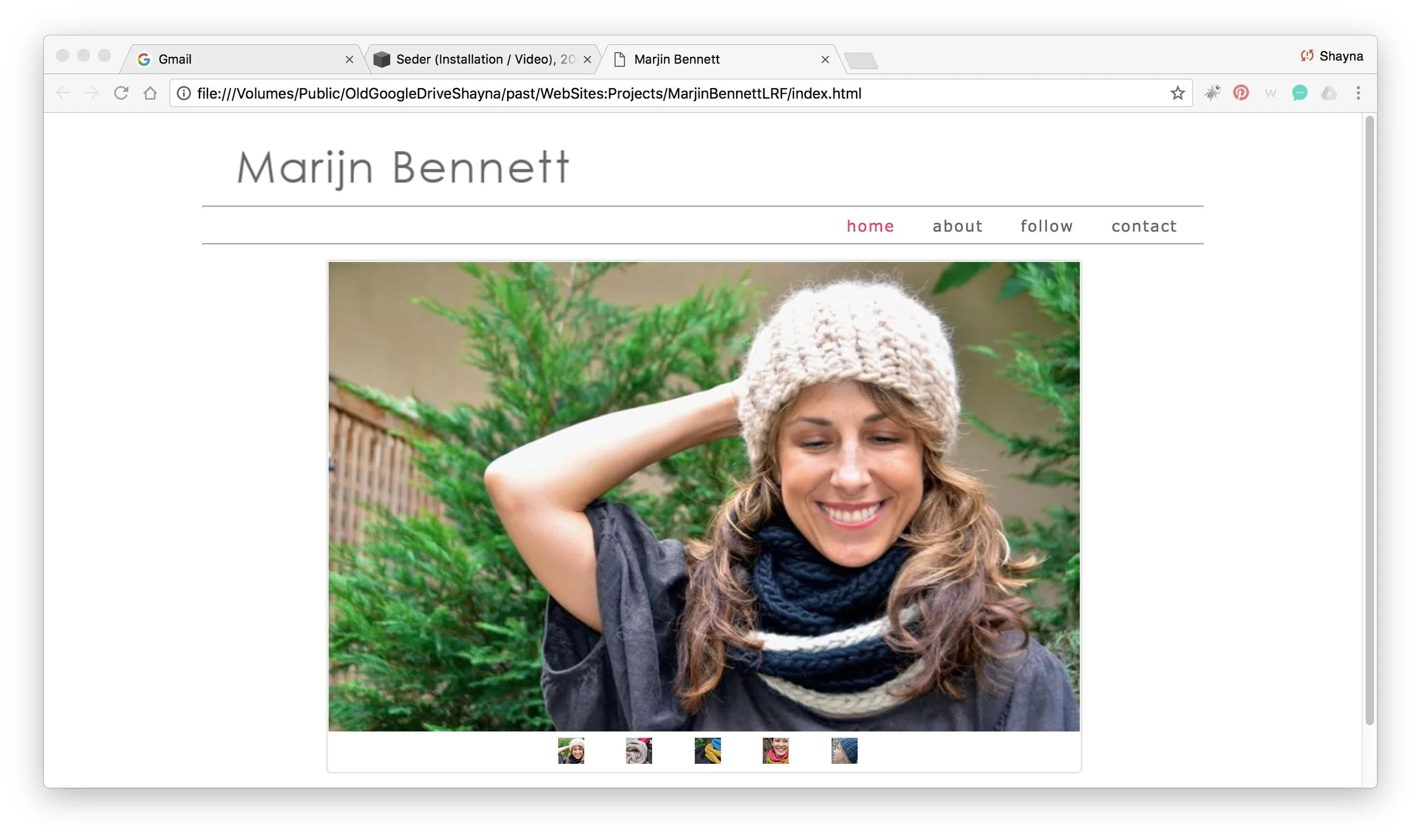View site info icon in address bar
This screenshot has height=840, width=1421.
184,93
